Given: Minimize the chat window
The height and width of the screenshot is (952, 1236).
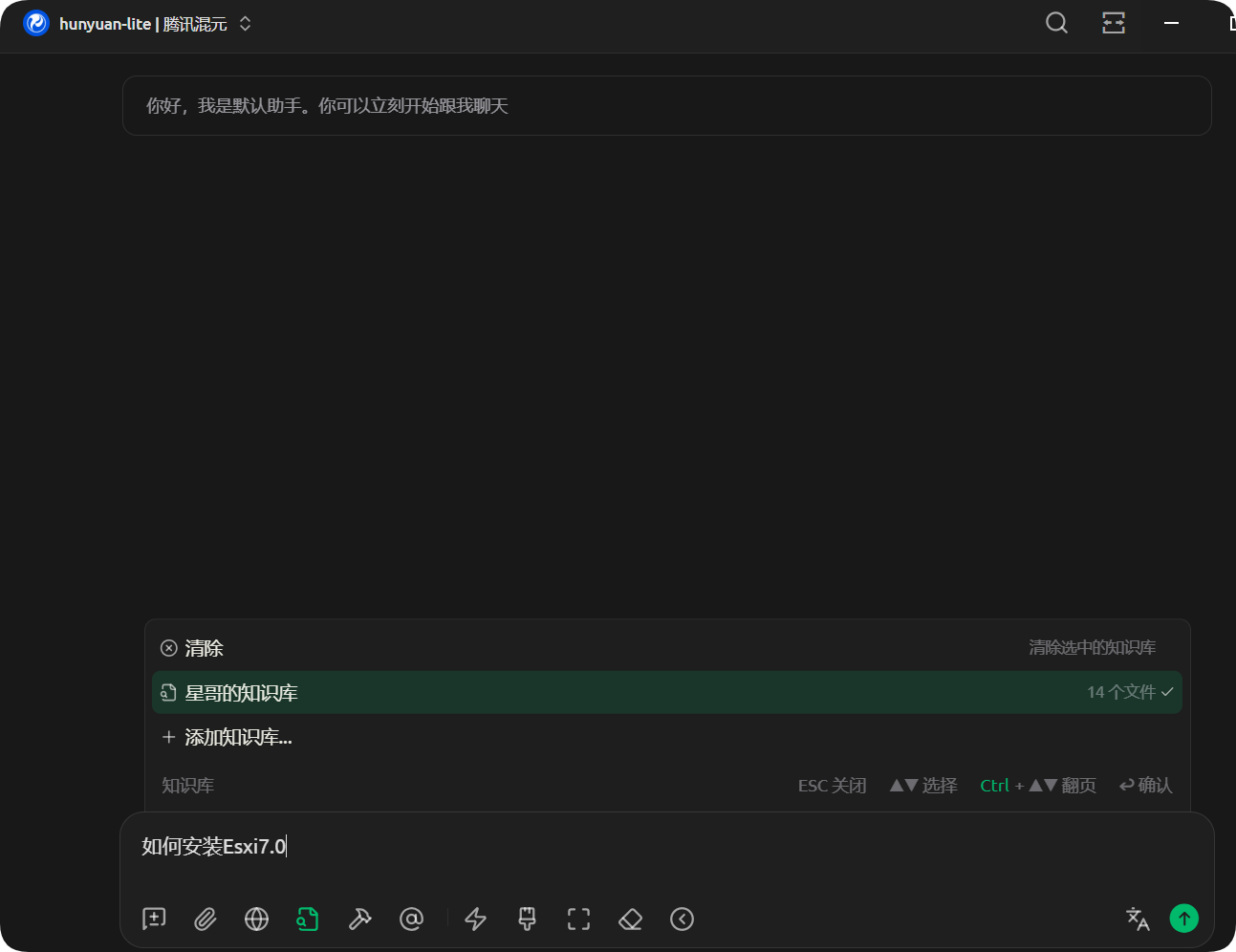Looking at the screenshot, I should coord(1171,23).
